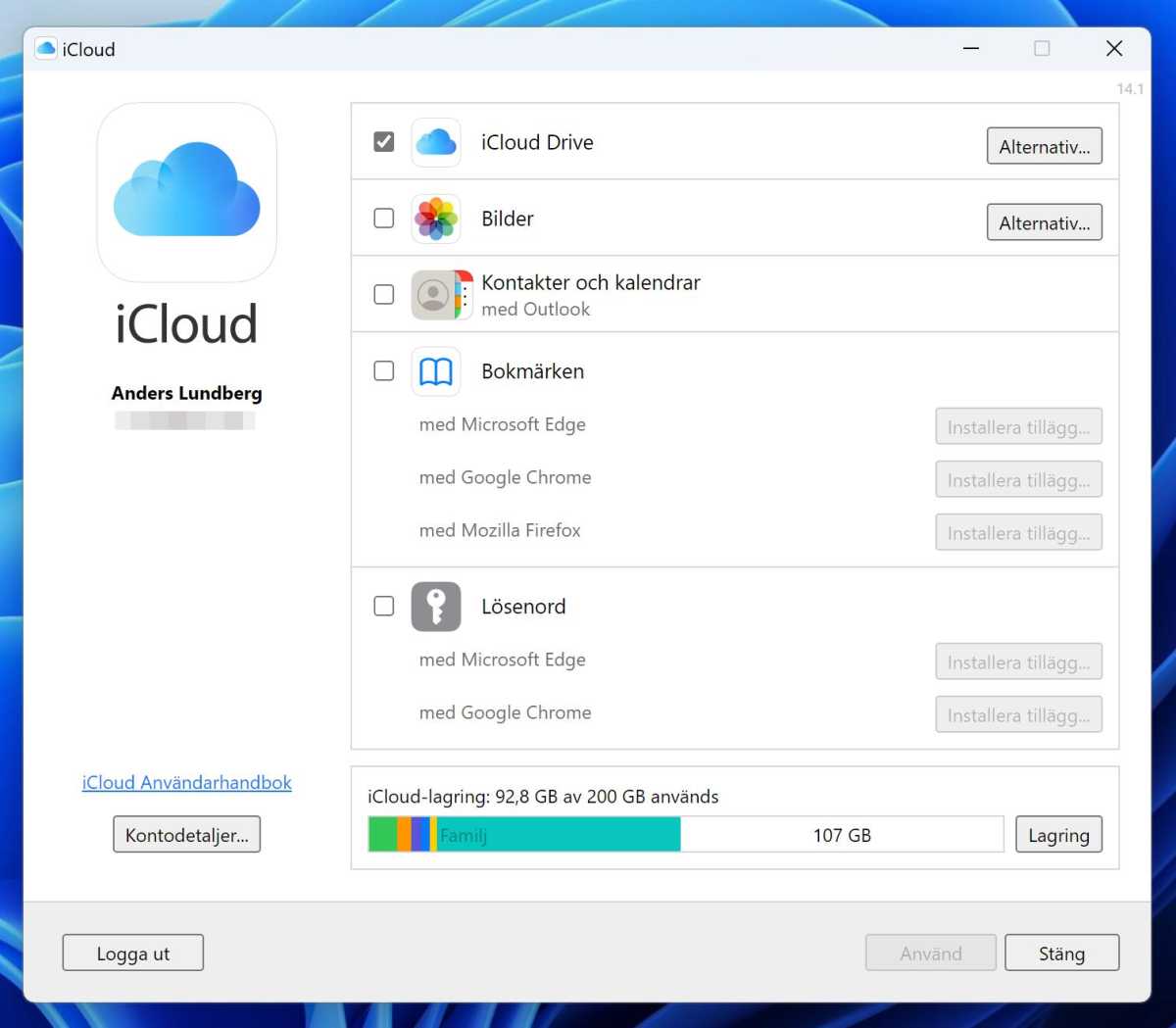Click the Bokmärken book icon
Screen dimensions: 1176x1028
point(436,371)
